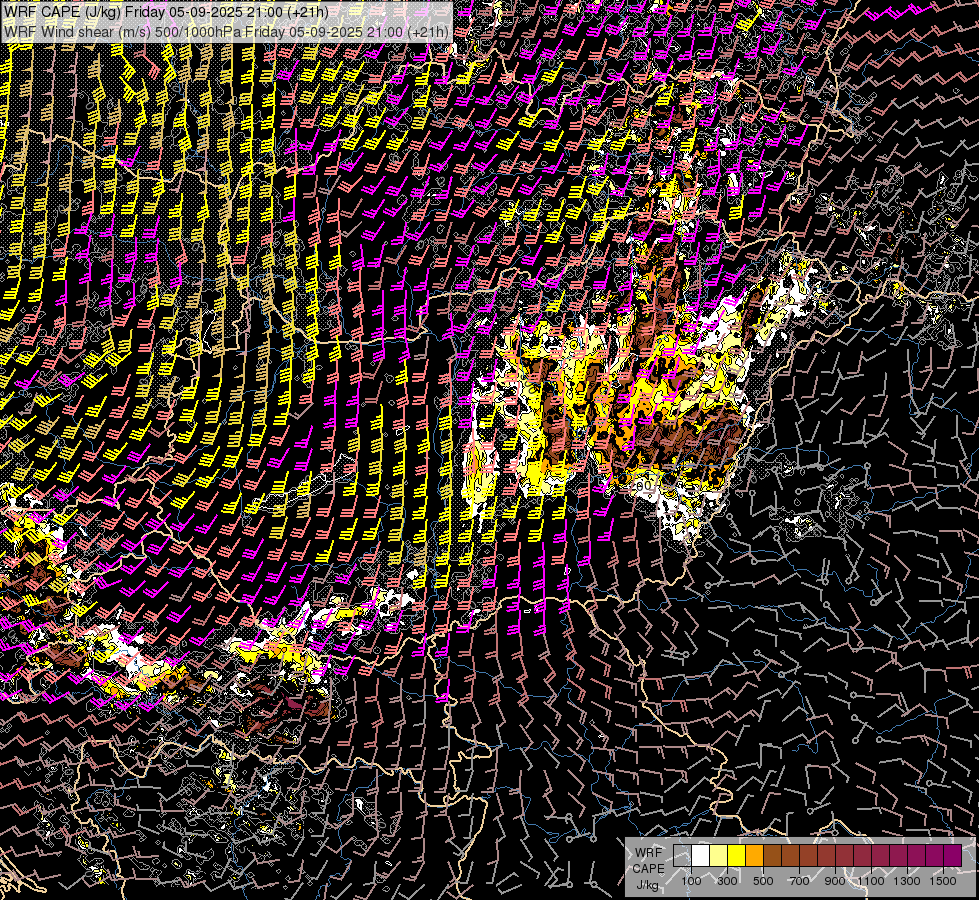The width and height of the screenshot is (979, 900).
Task: Click the WRF CAPE (J/kg) title line
Action: (x=166, y=12)
